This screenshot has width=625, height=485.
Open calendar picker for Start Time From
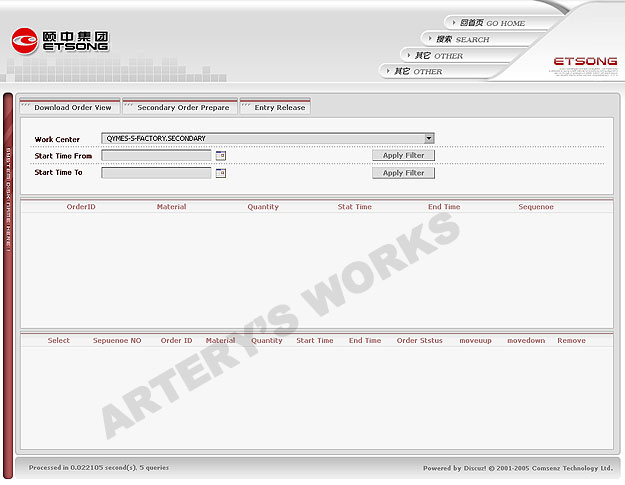coord(221,156)
